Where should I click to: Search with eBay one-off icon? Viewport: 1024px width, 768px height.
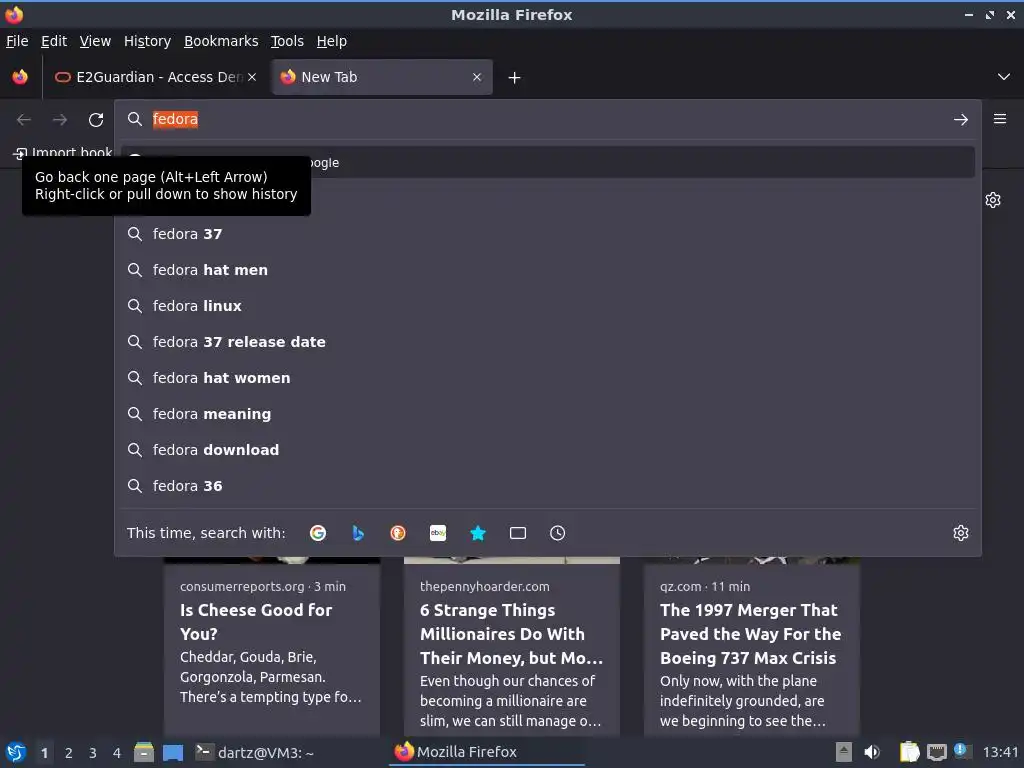click(x=438, y=533)
